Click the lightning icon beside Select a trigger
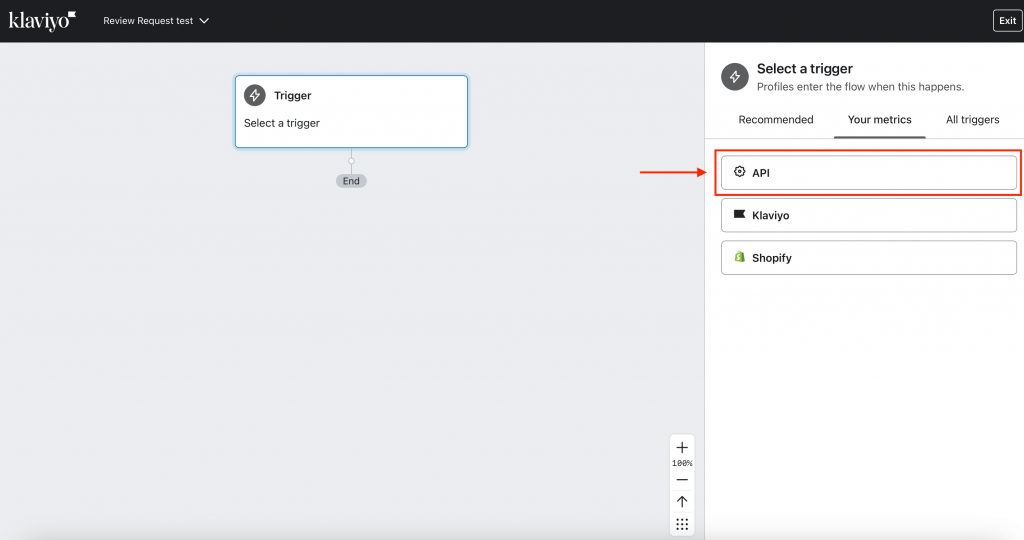Viewport: 1024px width, 540px height. point(735,77)
